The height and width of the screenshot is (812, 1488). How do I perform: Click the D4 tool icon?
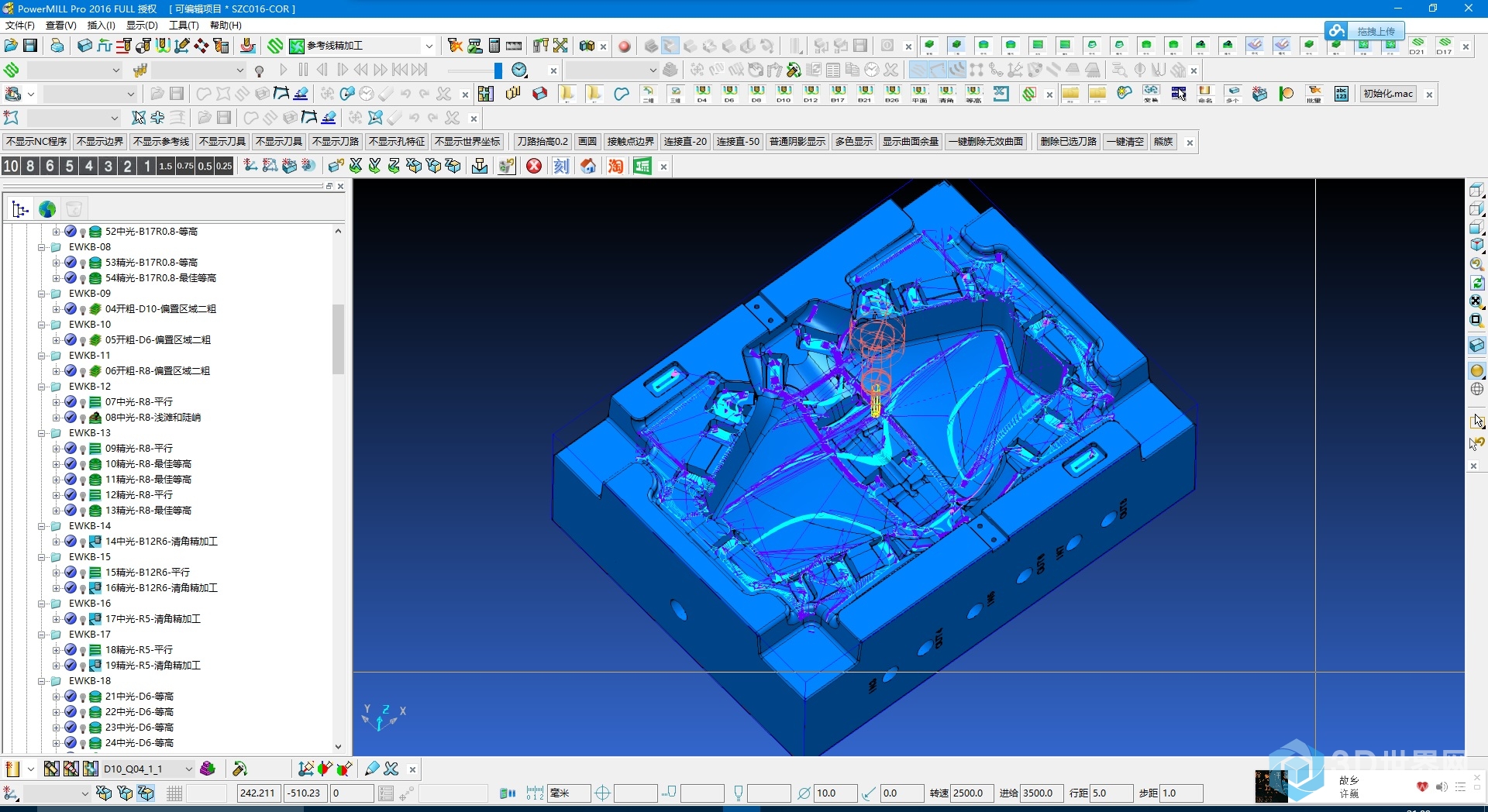[702, 95]
